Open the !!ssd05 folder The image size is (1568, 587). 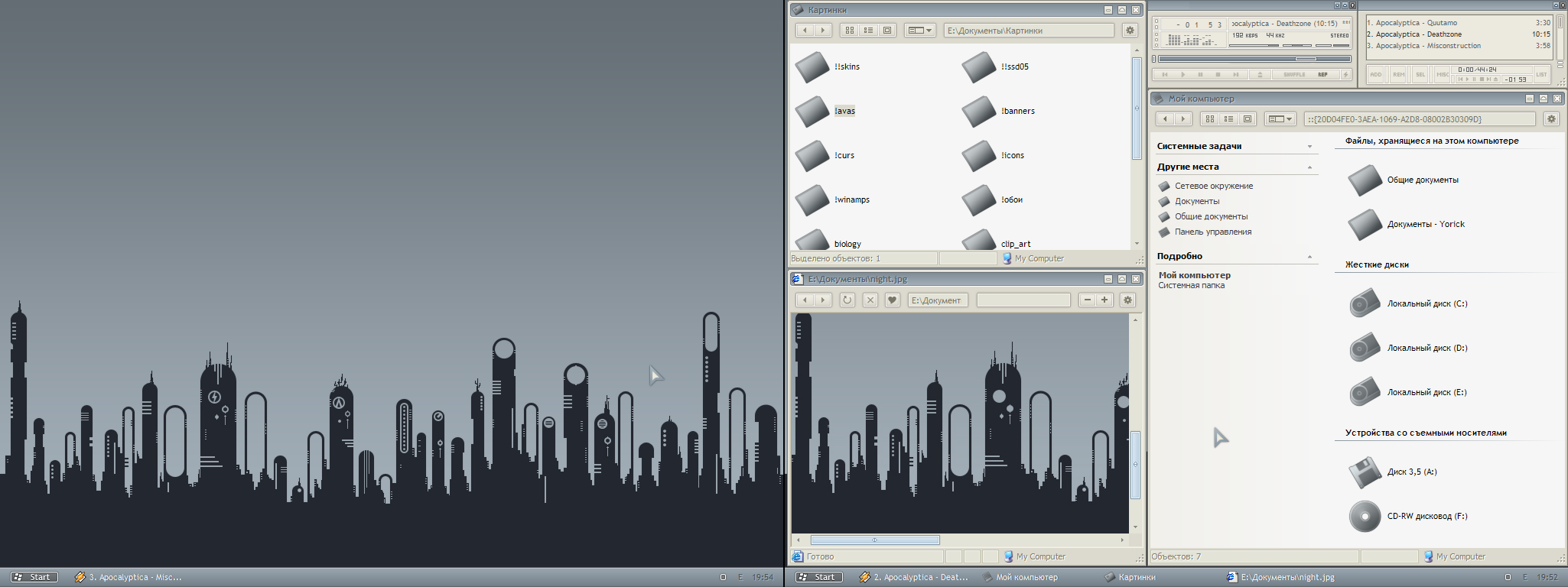pyautogui.click(x=995, y=67)
